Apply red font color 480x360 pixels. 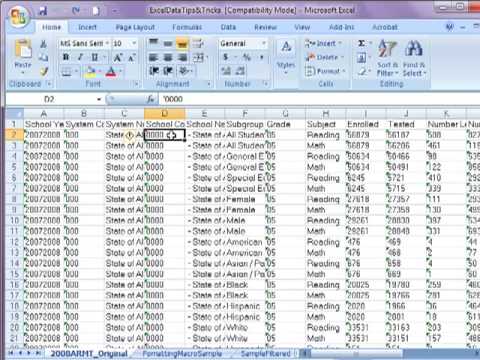tap(111, 71)
